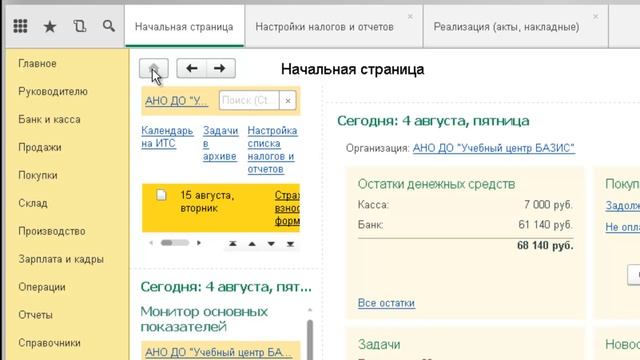Screen dimensions: 640x360
Task: Clear the search field with the x button
Action: click(288, 100)
